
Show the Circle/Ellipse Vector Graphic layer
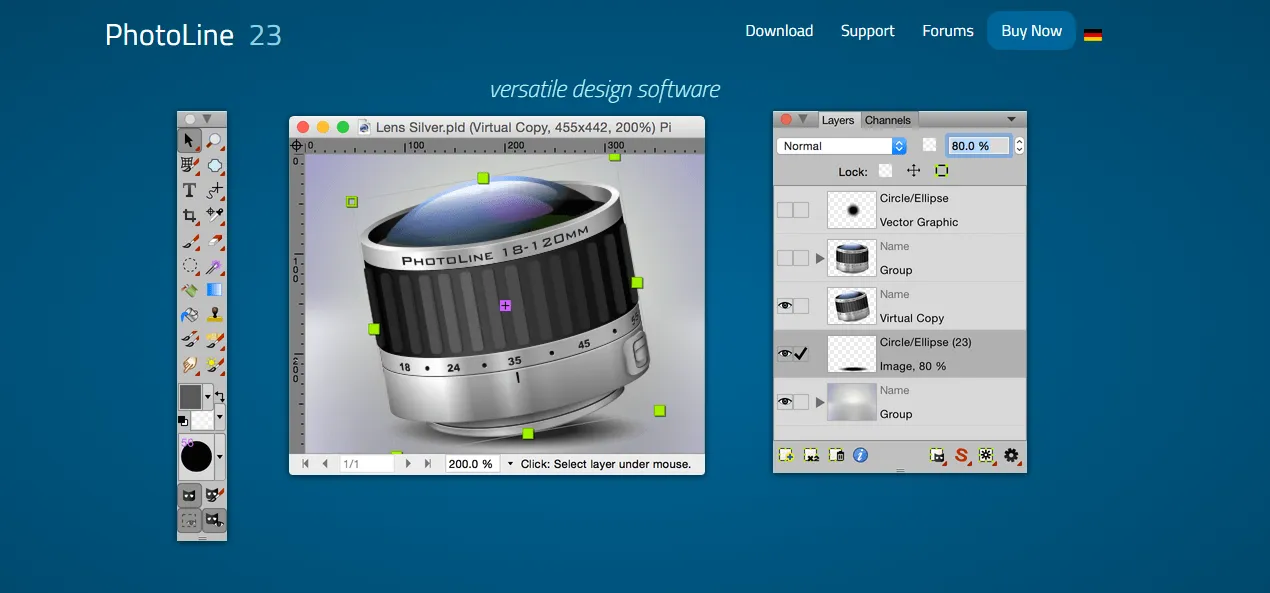tap(785, 210)
